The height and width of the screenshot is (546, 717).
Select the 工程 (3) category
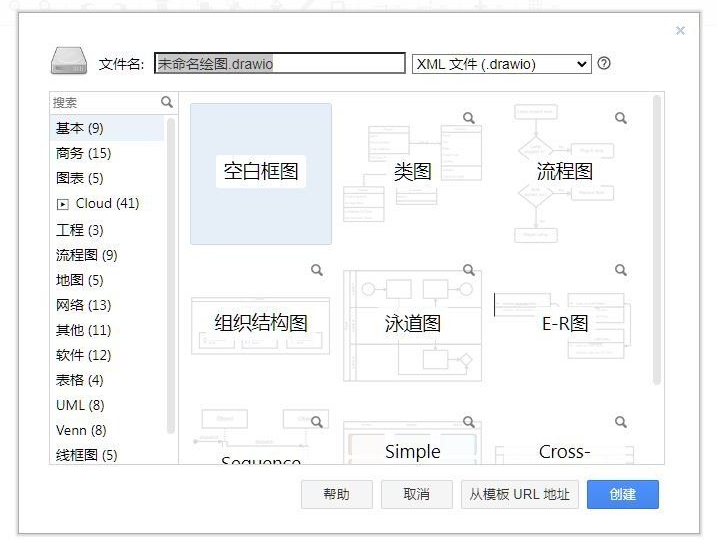tap(107, 230)
